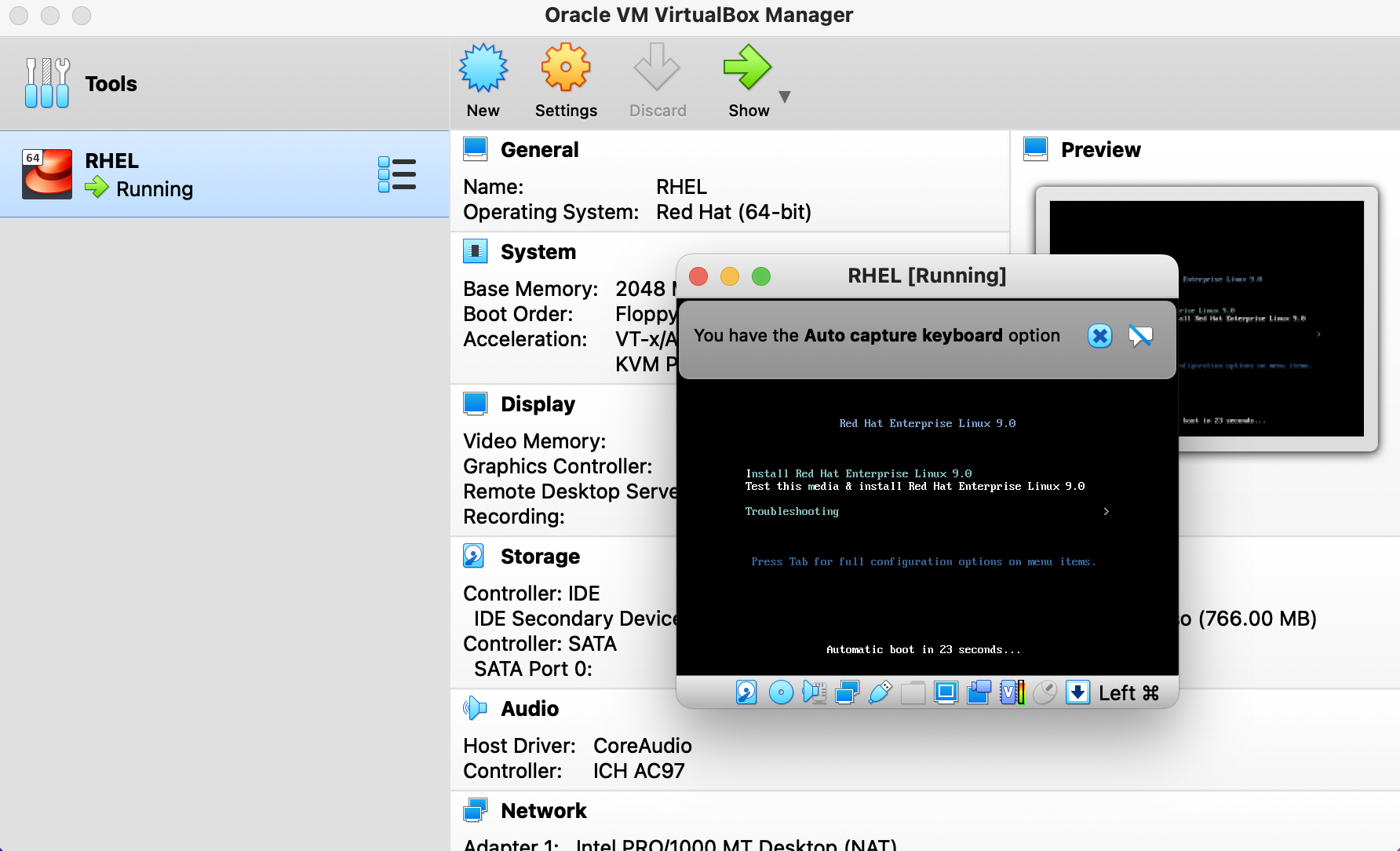Expand the Show button dropdown arrow
Image resolution: width=1400 pixels, height=851 pixels.
[x=785, y=97]
